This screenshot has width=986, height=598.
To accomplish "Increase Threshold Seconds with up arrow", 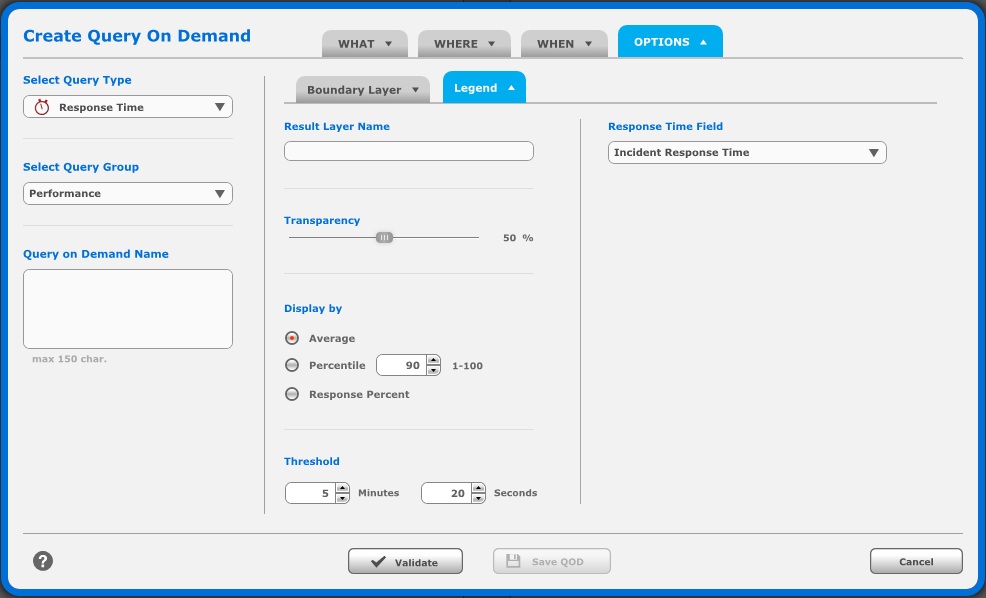I will (478, 488).
